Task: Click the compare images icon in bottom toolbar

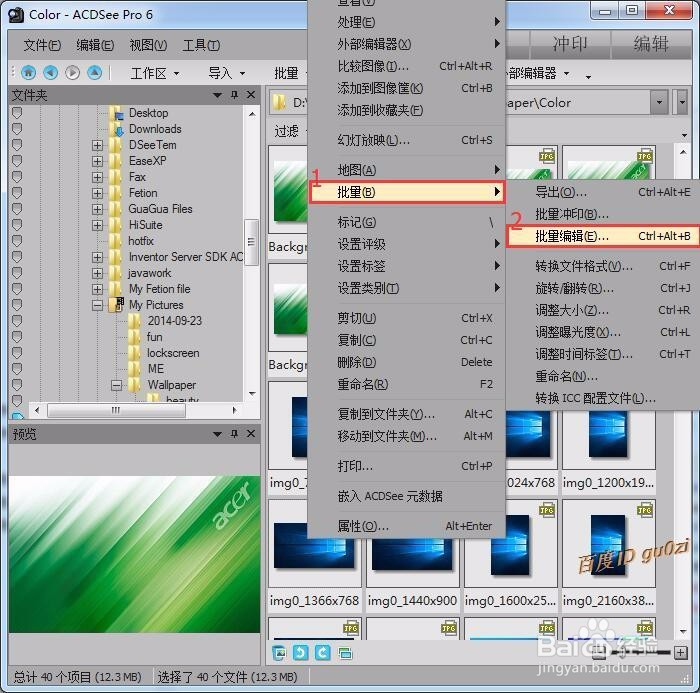Action: point(345,653)
